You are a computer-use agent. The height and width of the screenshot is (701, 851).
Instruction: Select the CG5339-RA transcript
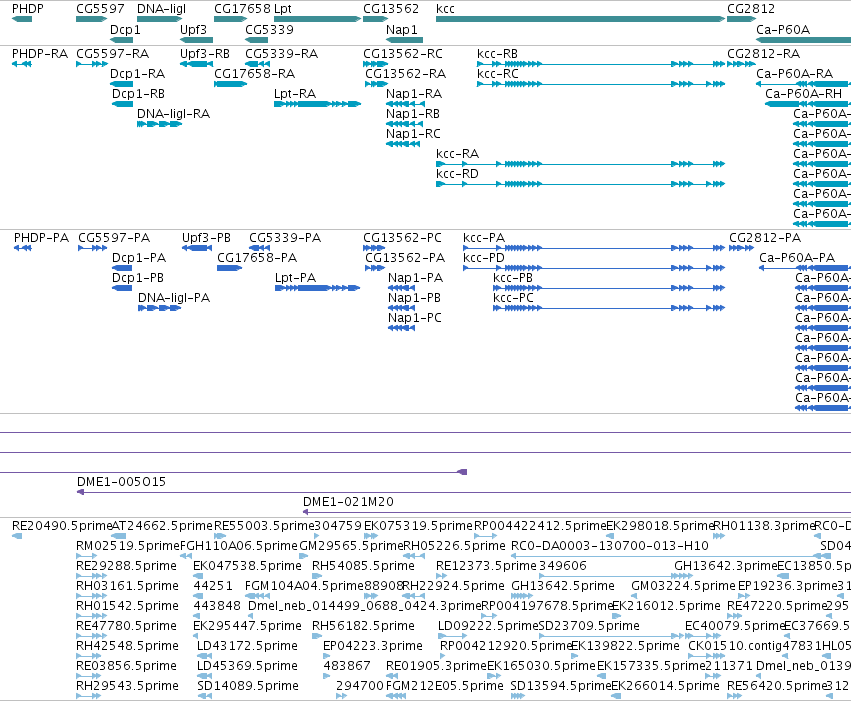click(257, 64)
